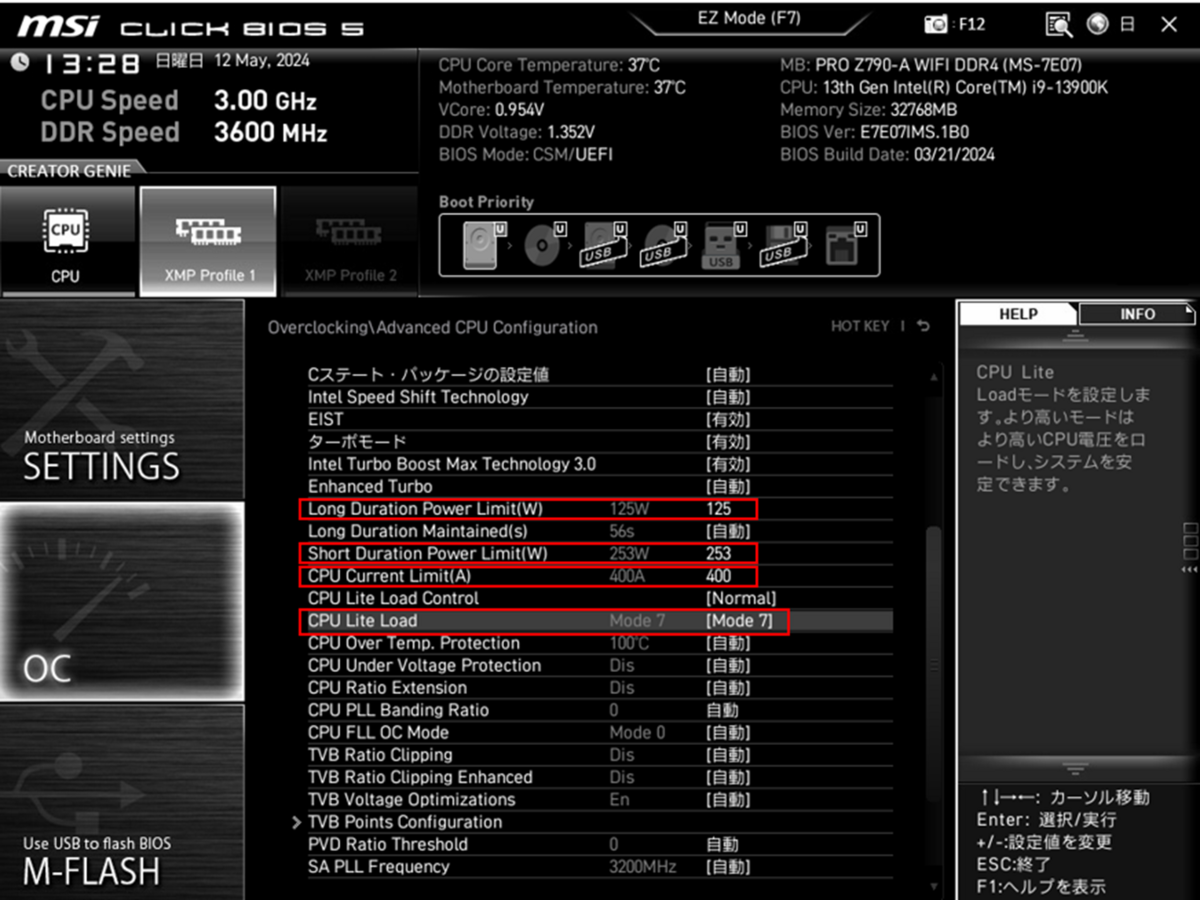Click the Overclocking\Advanced CPU Configuration breadcrumb
This screenshot has height=900, width=1200.
[432, 327]
